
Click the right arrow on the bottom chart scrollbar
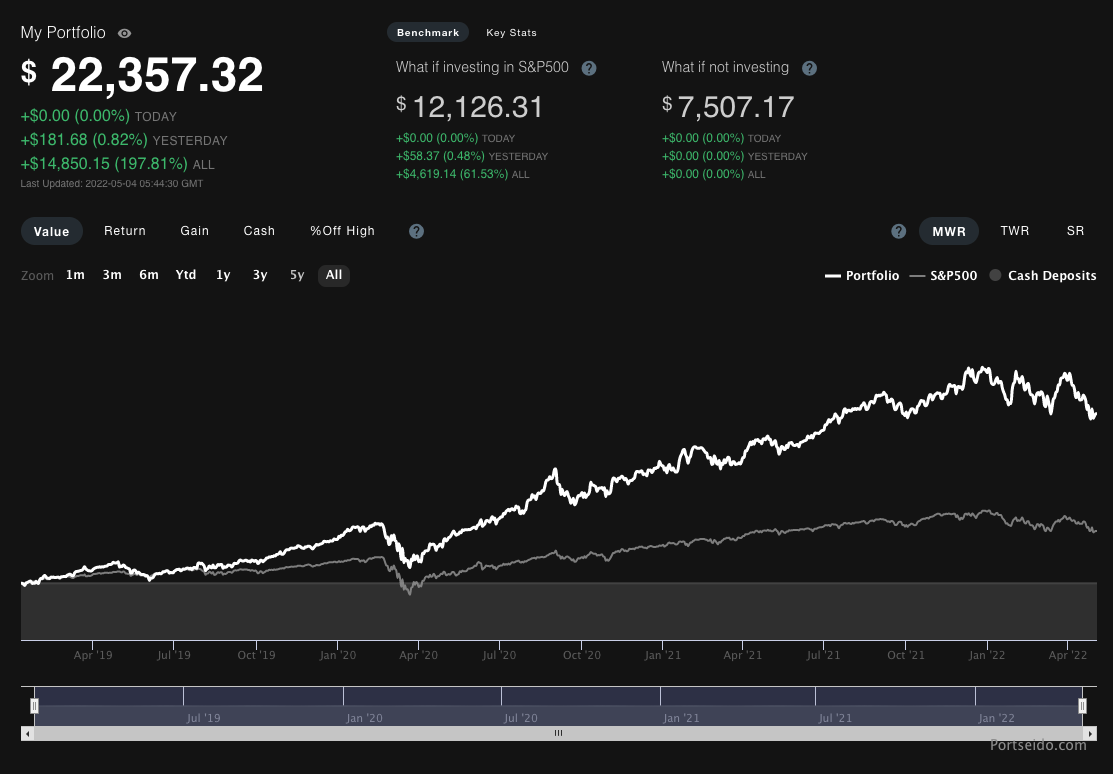1089,733
